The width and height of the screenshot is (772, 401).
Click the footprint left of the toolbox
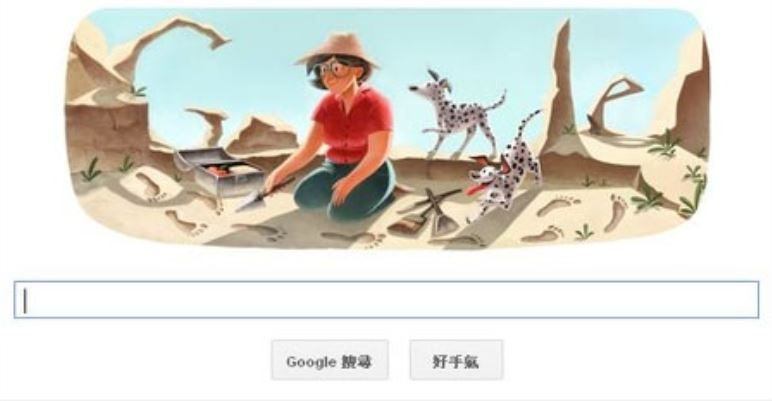tap(149, 187)
